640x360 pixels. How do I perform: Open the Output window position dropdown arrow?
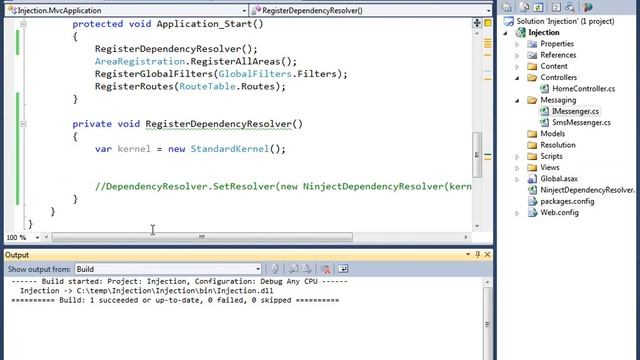[468, 254]
